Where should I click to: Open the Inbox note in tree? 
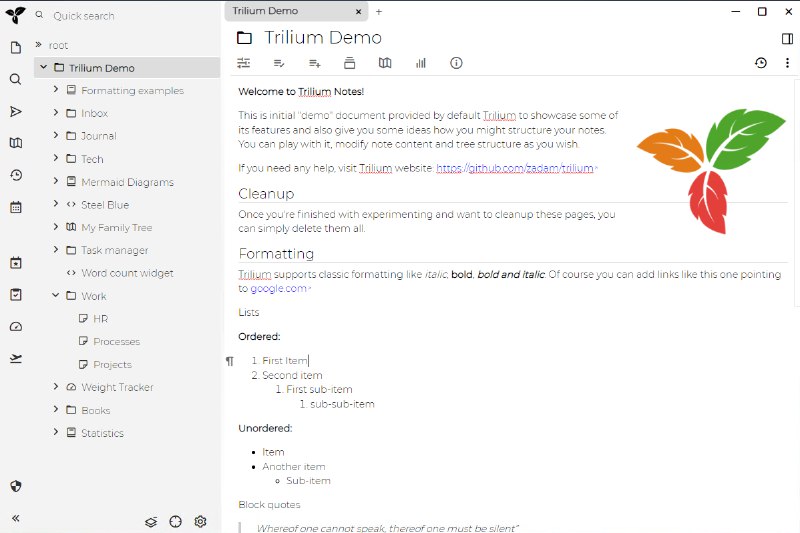point(94,113)
